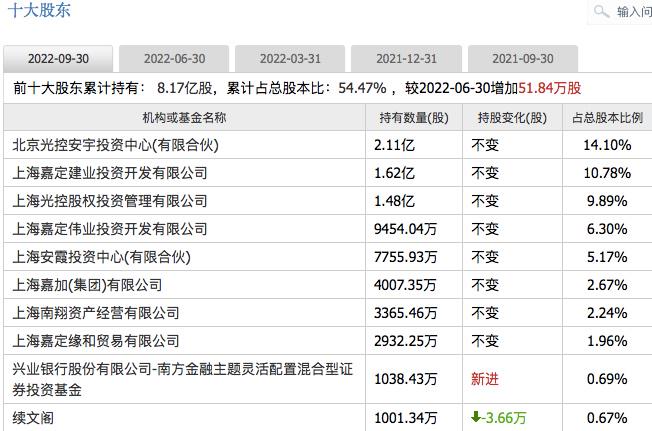Click the 2.67% share percentage
The height and width of the screenshot is (431, 652).
click(607, 285)
